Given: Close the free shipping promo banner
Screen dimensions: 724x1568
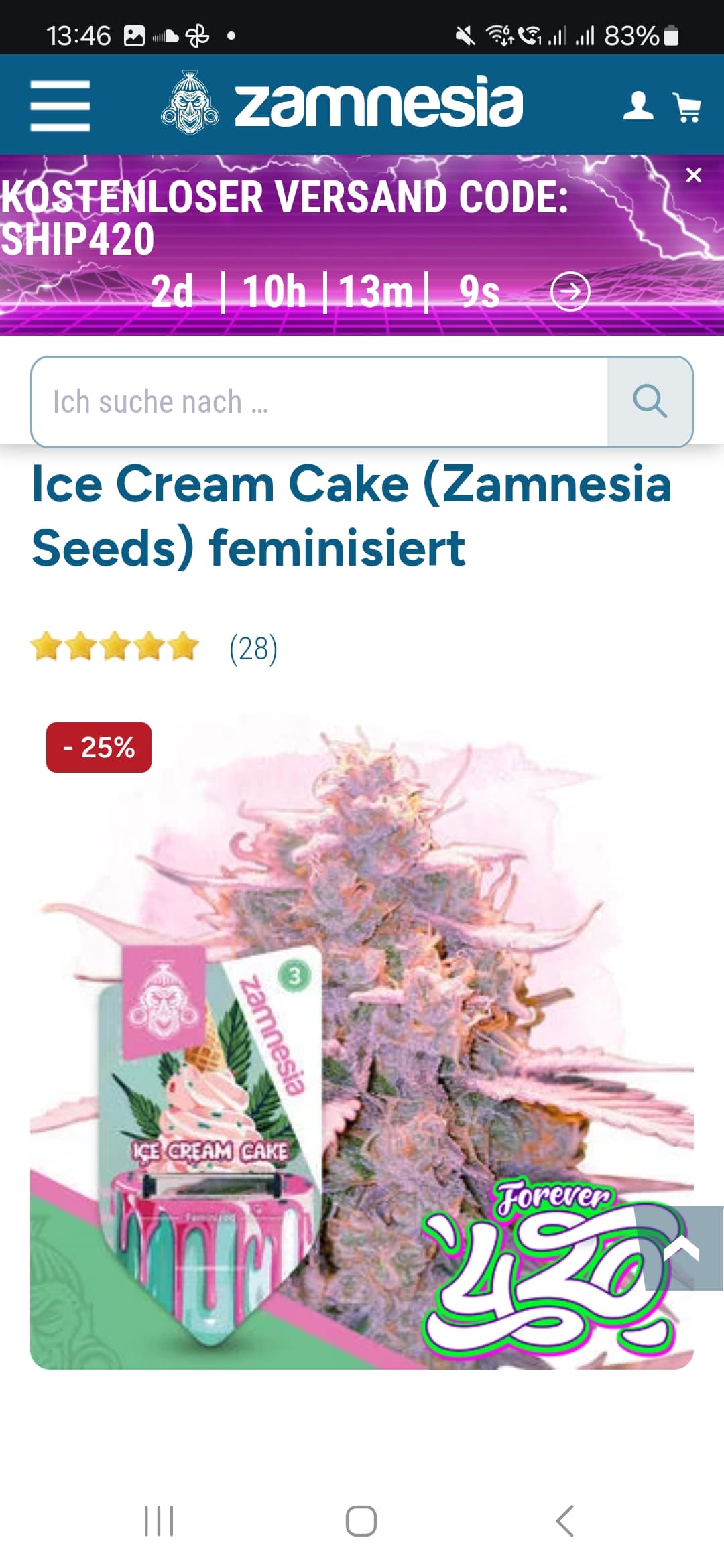Looking at the screenshot, I should 694,175.
